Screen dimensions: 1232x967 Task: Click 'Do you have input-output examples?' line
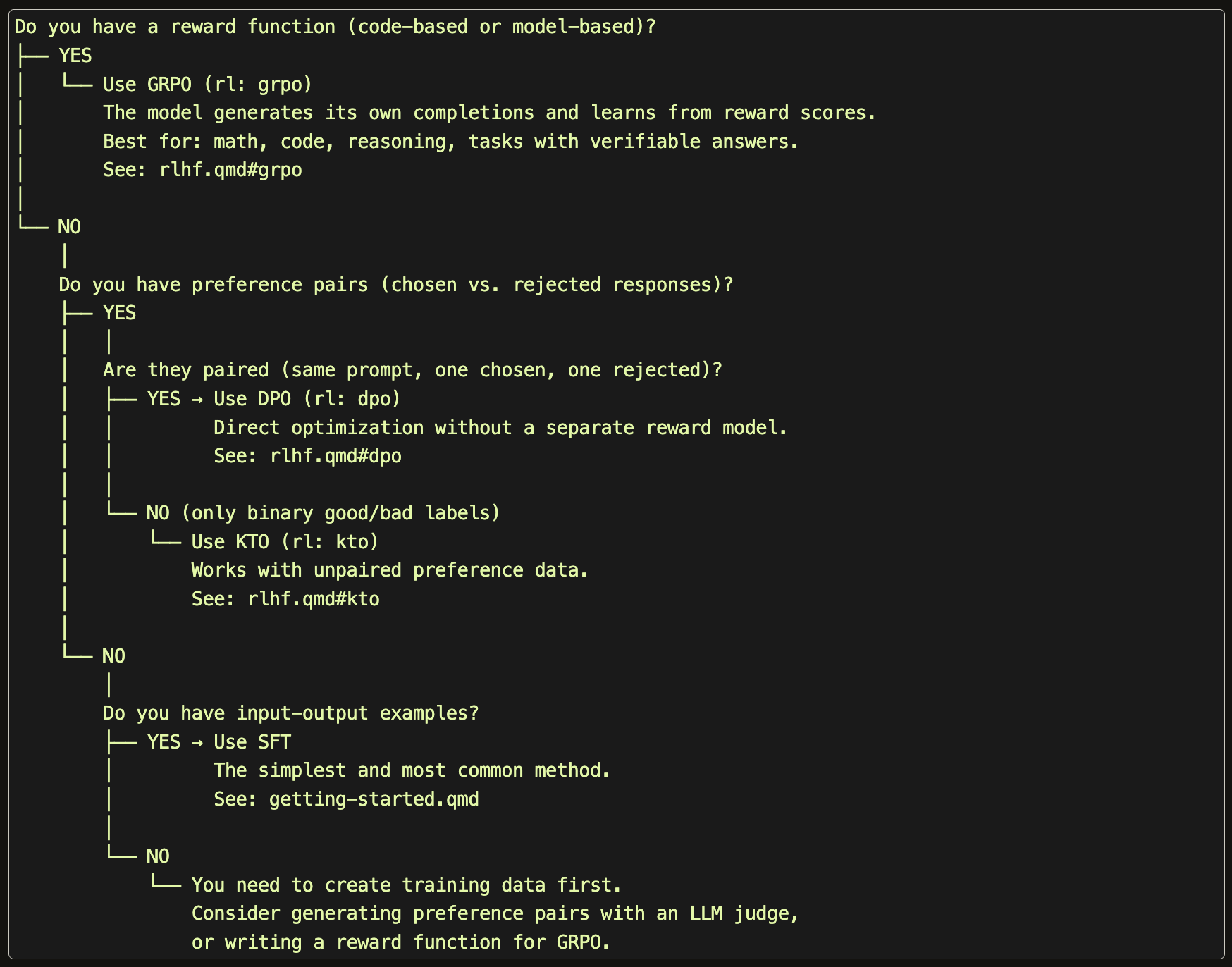pyautogui.click(x=291, y=713)
